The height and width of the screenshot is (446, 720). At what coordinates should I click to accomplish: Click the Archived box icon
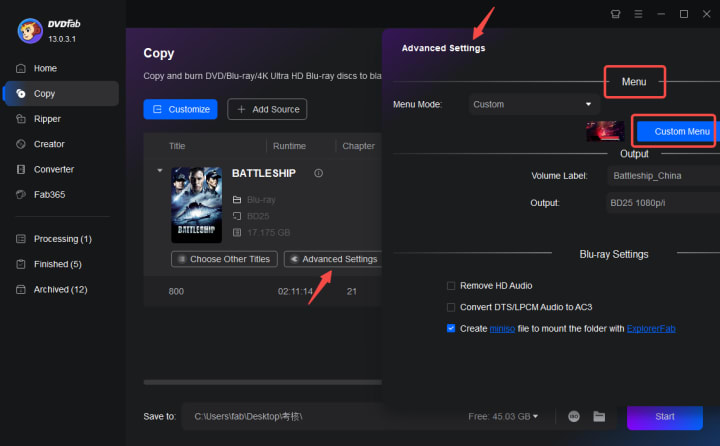(21, 289)
